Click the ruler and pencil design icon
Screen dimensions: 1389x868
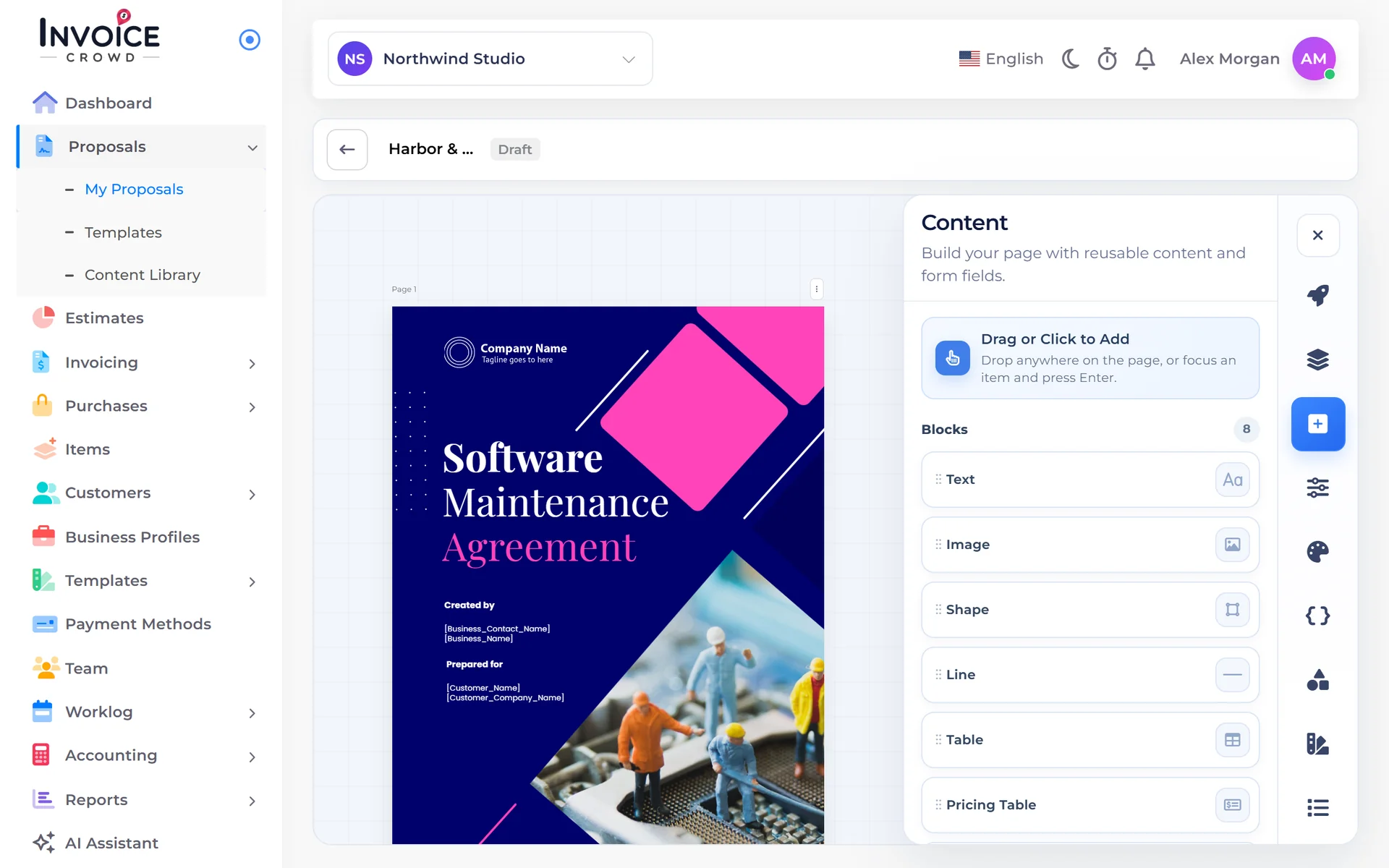click(x=1317, y=744)
